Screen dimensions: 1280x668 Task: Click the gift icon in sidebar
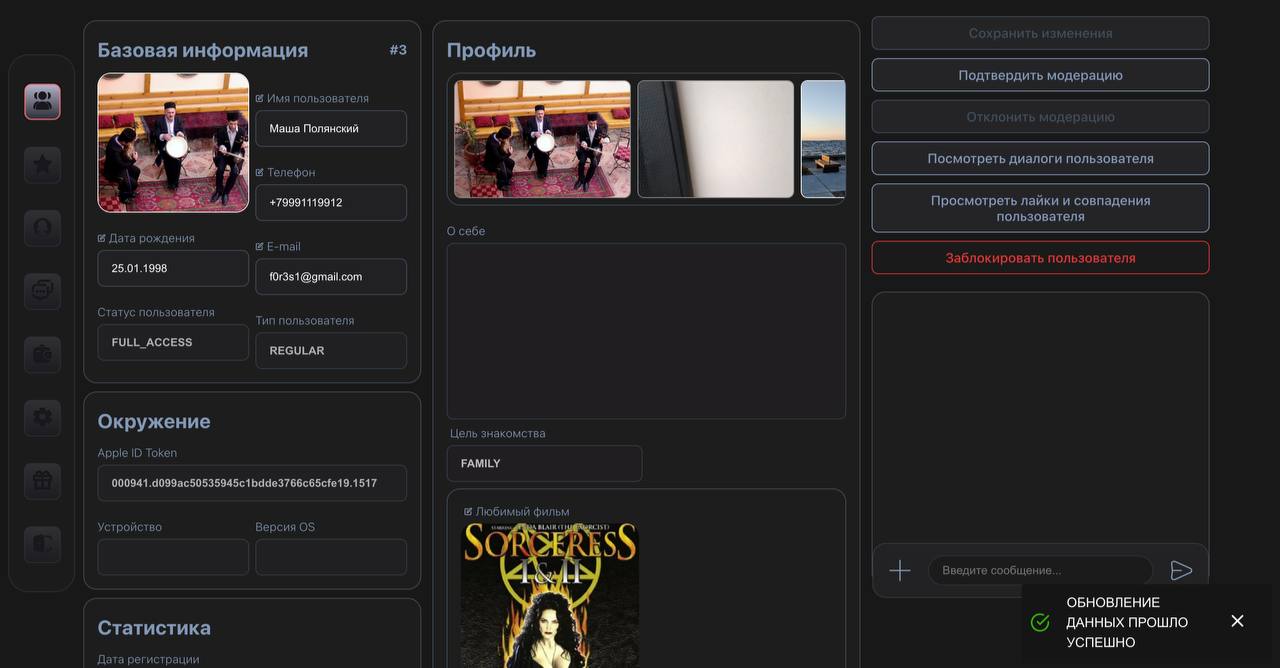[x=42, y=481]
